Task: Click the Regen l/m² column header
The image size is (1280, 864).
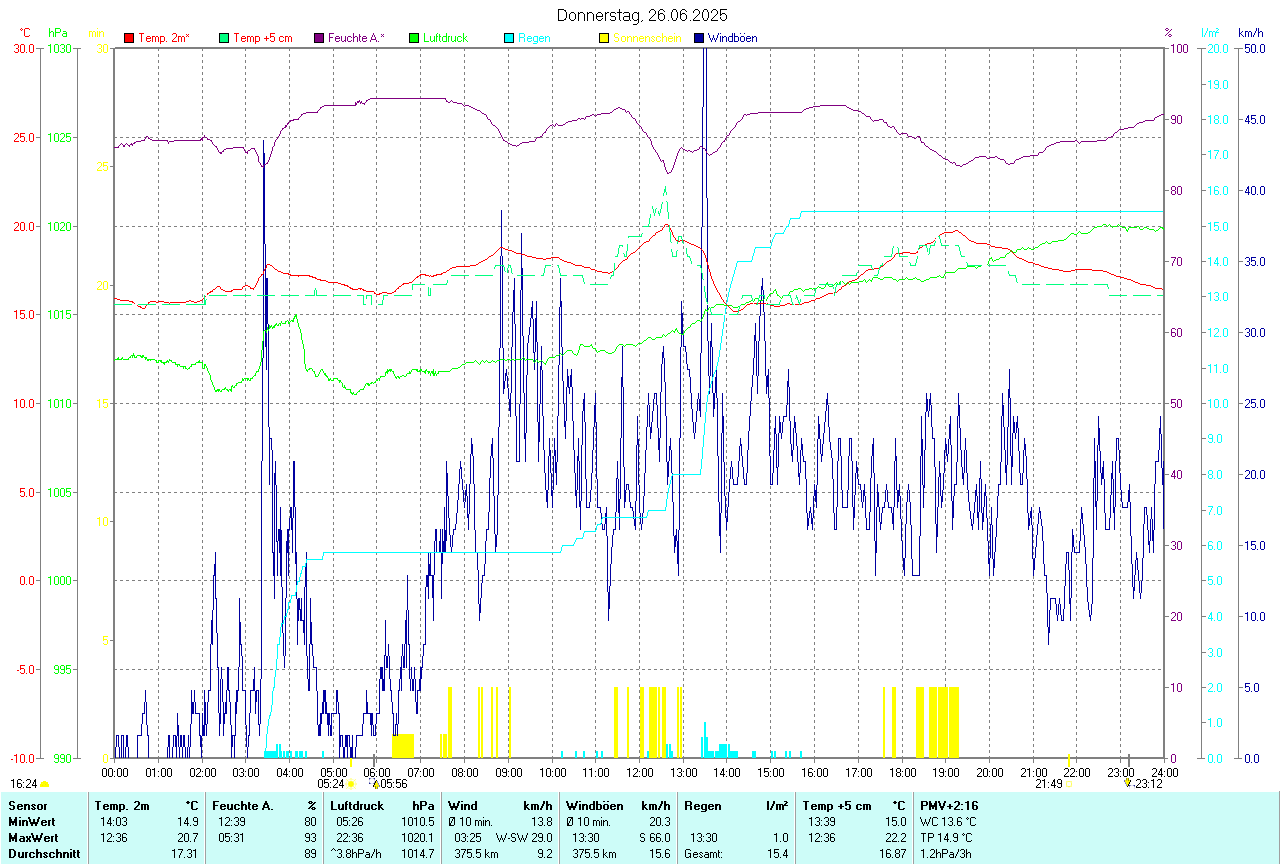Action: (x=736, y=805)
